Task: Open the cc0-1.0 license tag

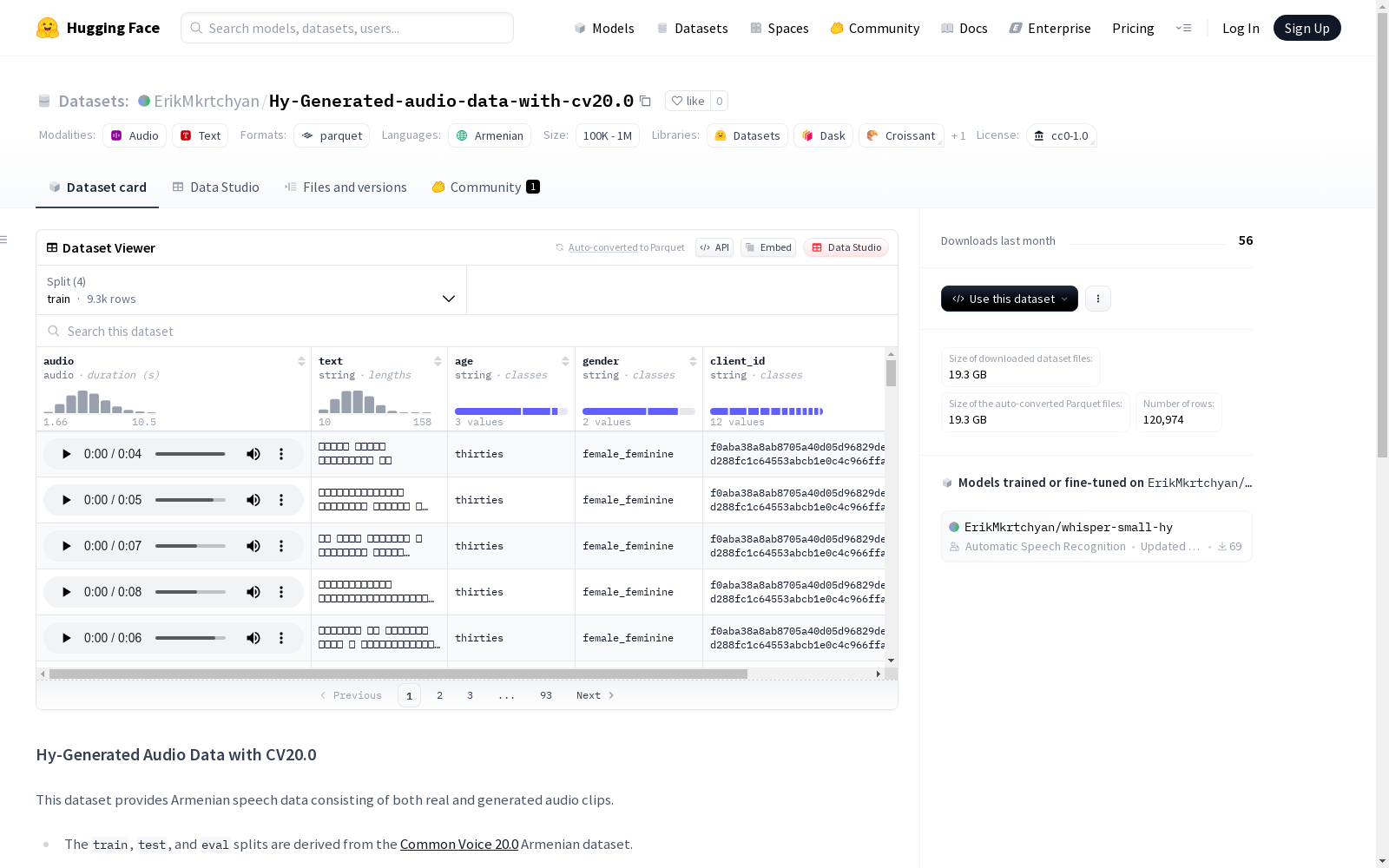Action: click(x=1061, y=135)
